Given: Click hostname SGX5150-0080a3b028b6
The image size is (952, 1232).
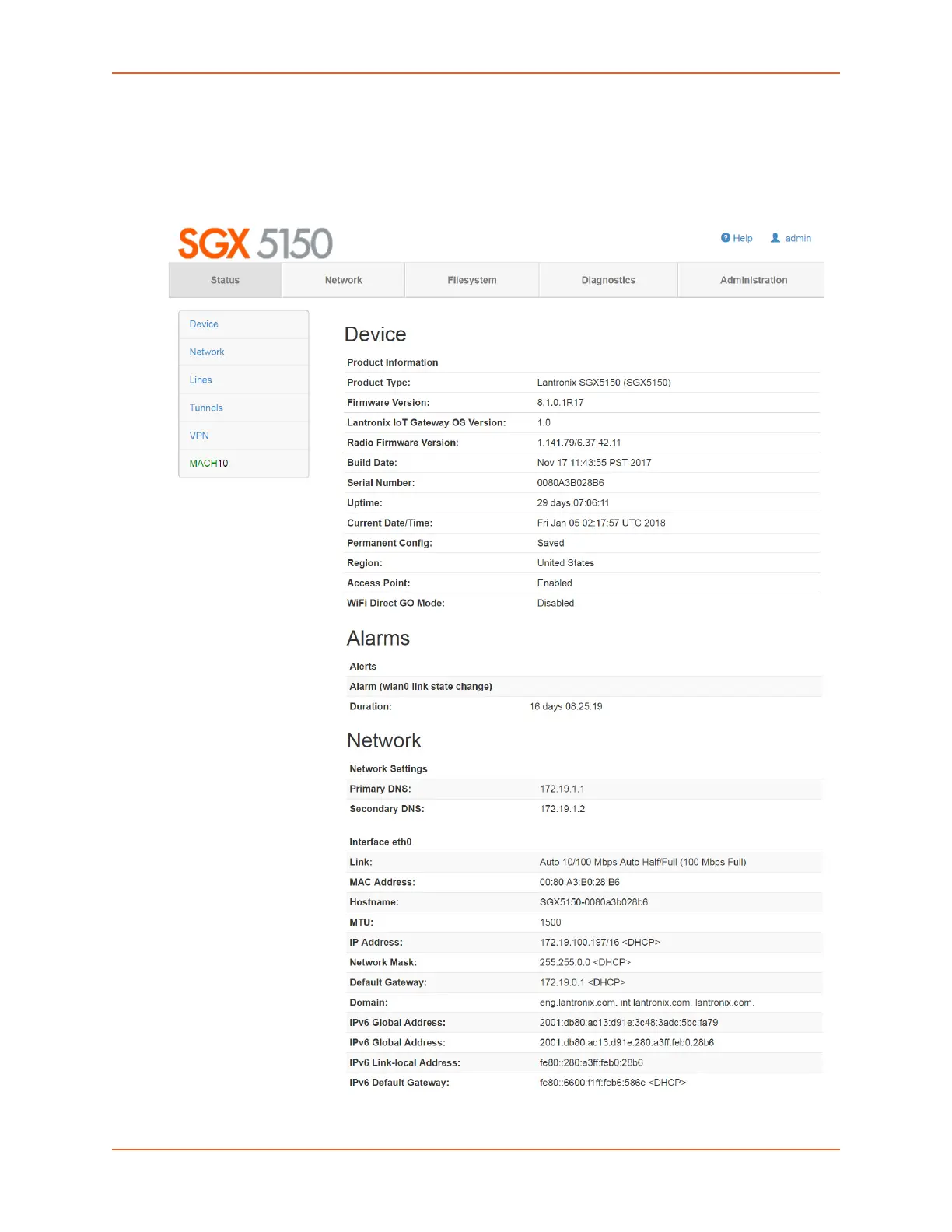Looking at the screenshot, I should pos(593,903).
